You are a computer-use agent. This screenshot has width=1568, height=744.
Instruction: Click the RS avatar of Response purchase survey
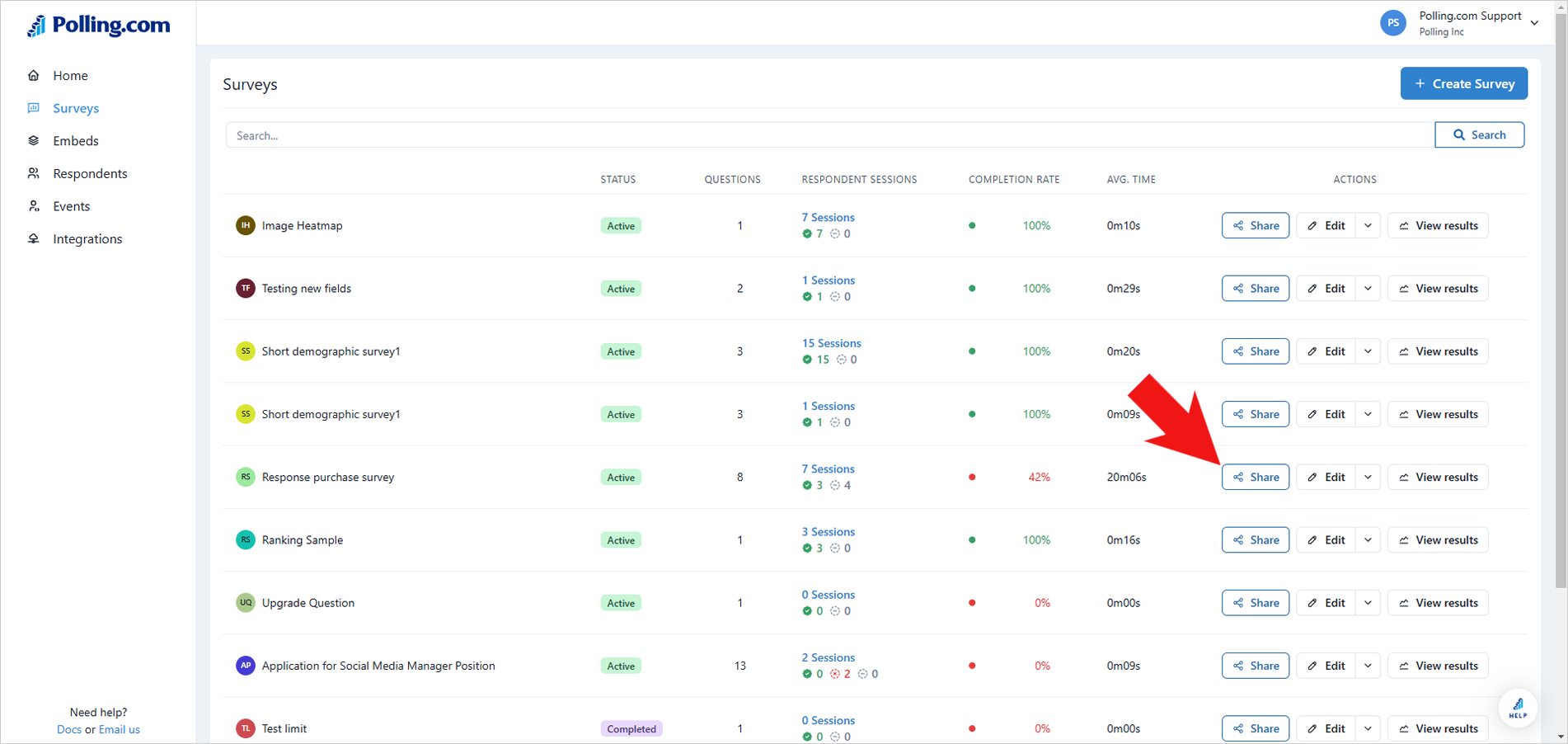point(246,477)
